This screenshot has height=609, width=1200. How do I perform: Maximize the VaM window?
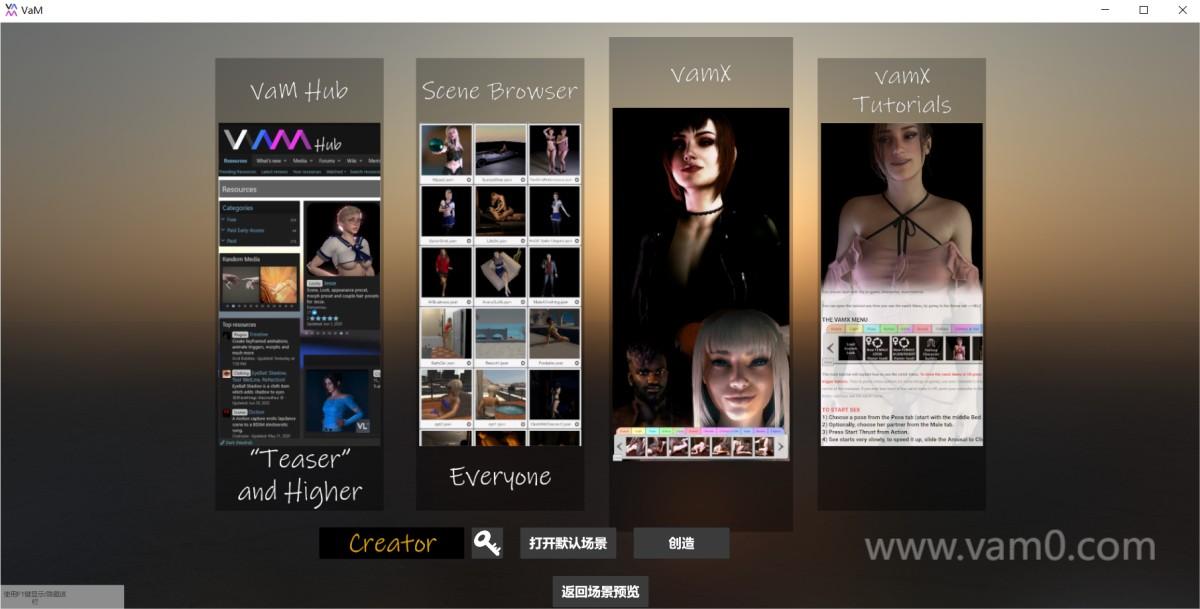click(1143, 10)
